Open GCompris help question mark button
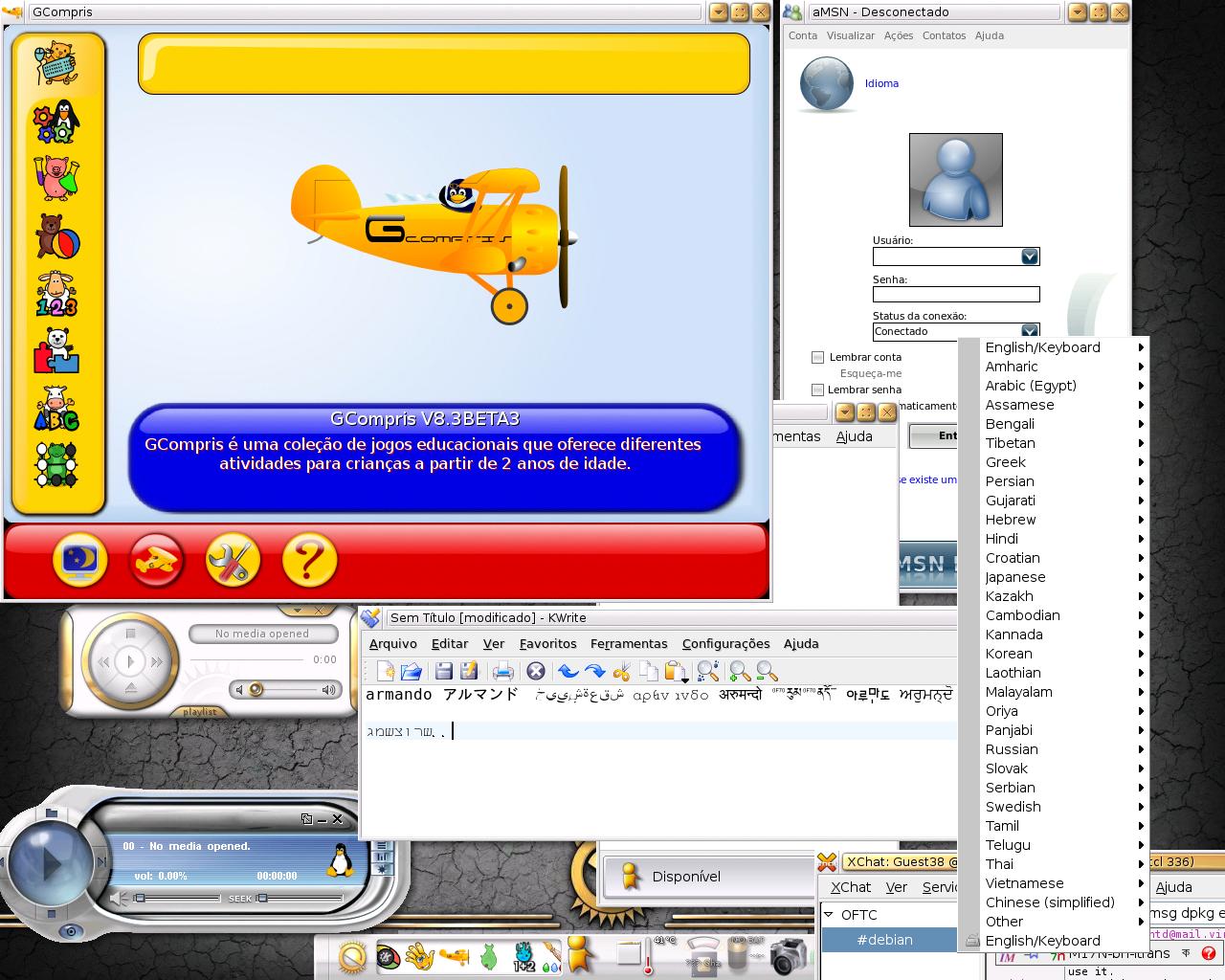 click(309, 560)
